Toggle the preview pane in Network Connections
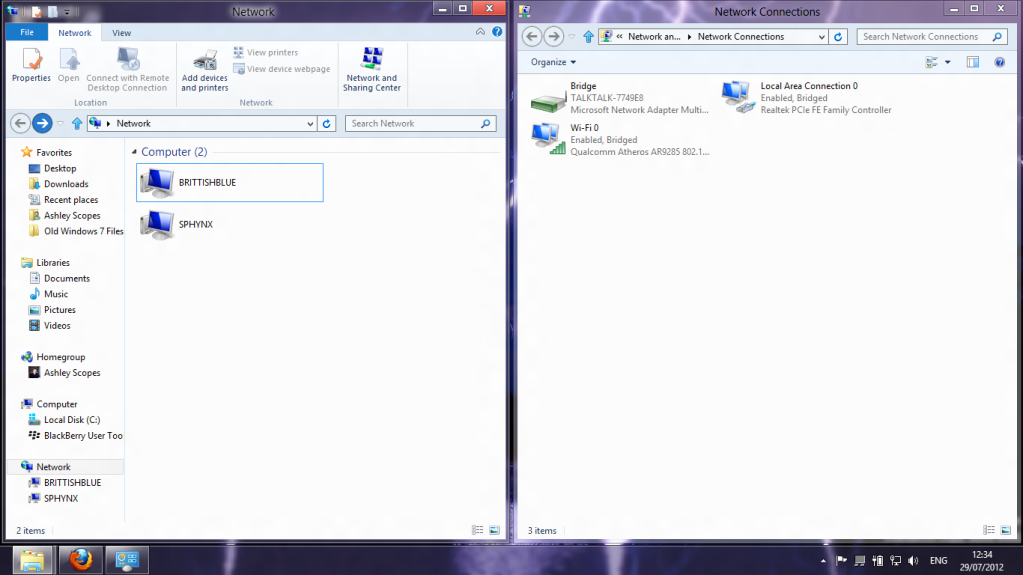This screenshot has height=575, width=1023. 972,62
